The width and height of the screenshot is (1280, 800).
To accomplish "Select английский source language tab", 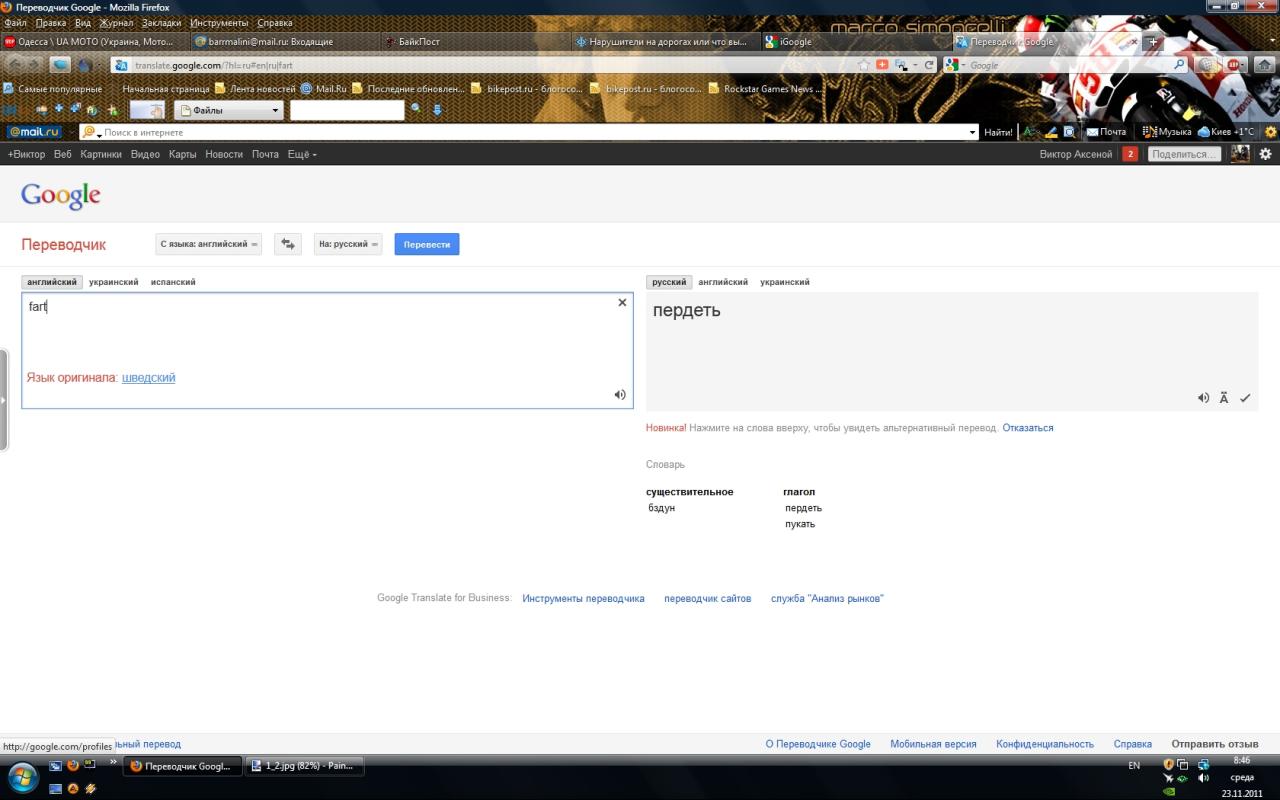I will (x=51, y=282).
